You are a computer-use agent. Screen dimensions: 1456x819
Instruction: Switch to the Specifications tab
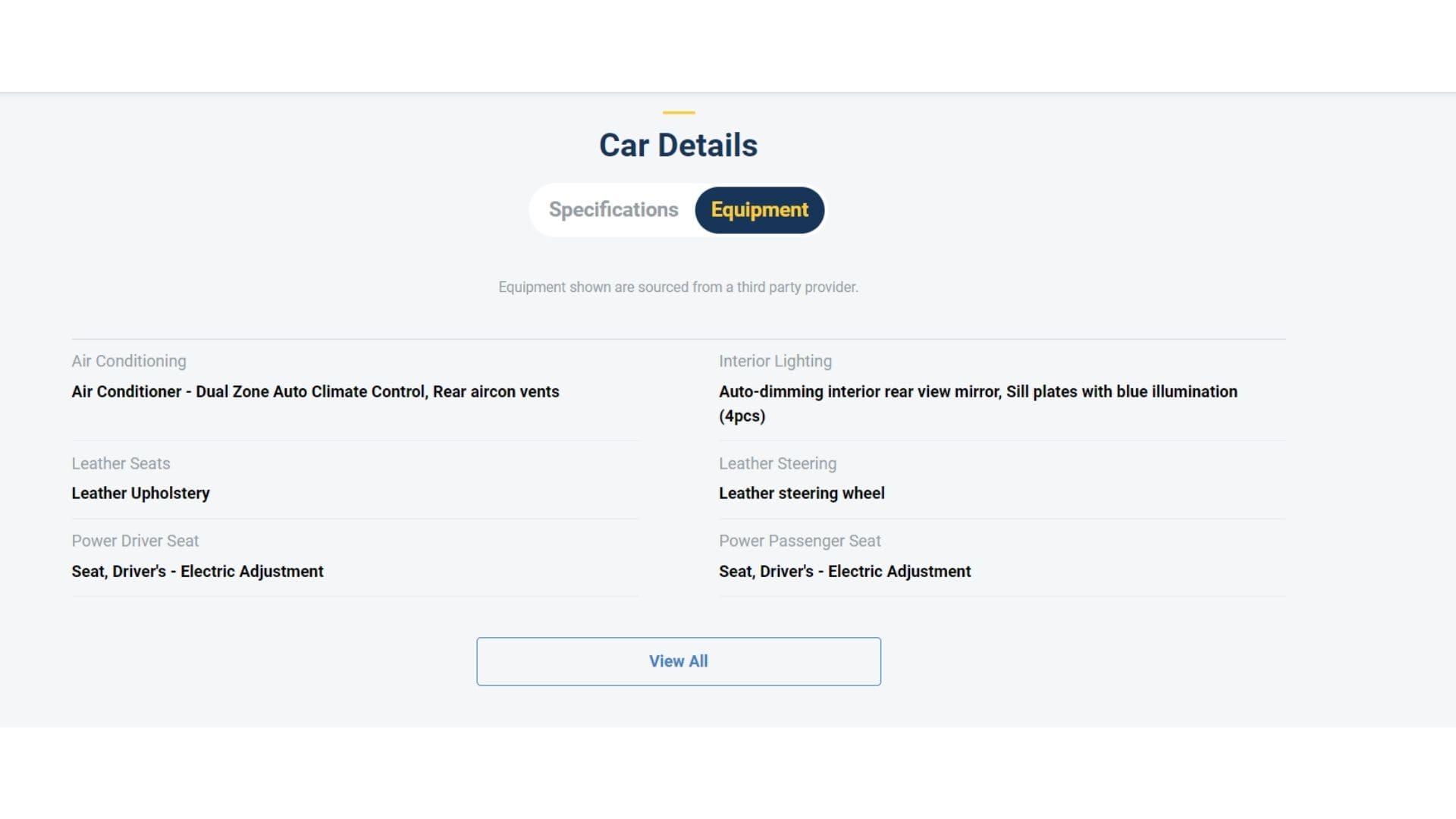(613, 210)
